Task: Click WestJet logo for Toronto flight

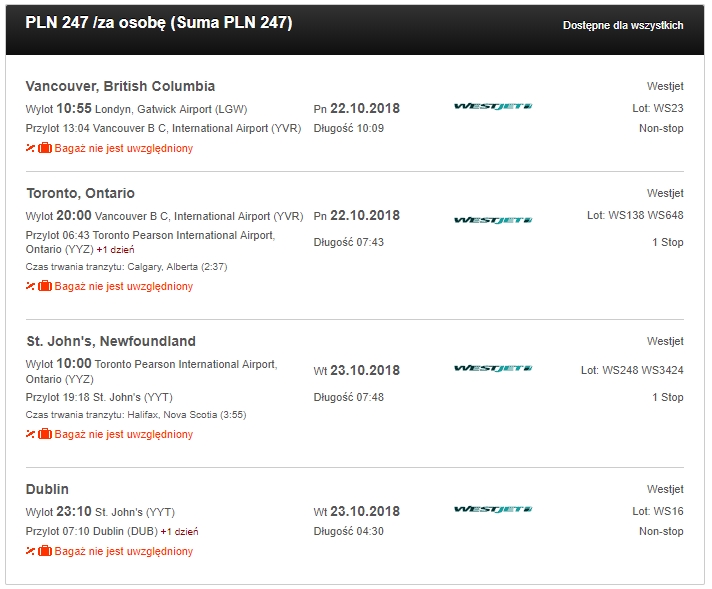Action: (x=493, y=220)
